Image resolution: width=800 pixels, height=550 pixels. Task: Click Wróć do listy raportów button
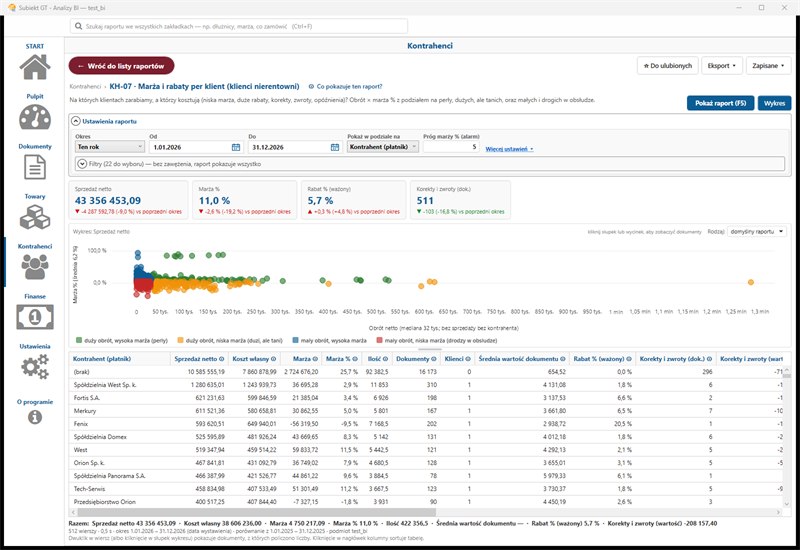pos(121,66)
